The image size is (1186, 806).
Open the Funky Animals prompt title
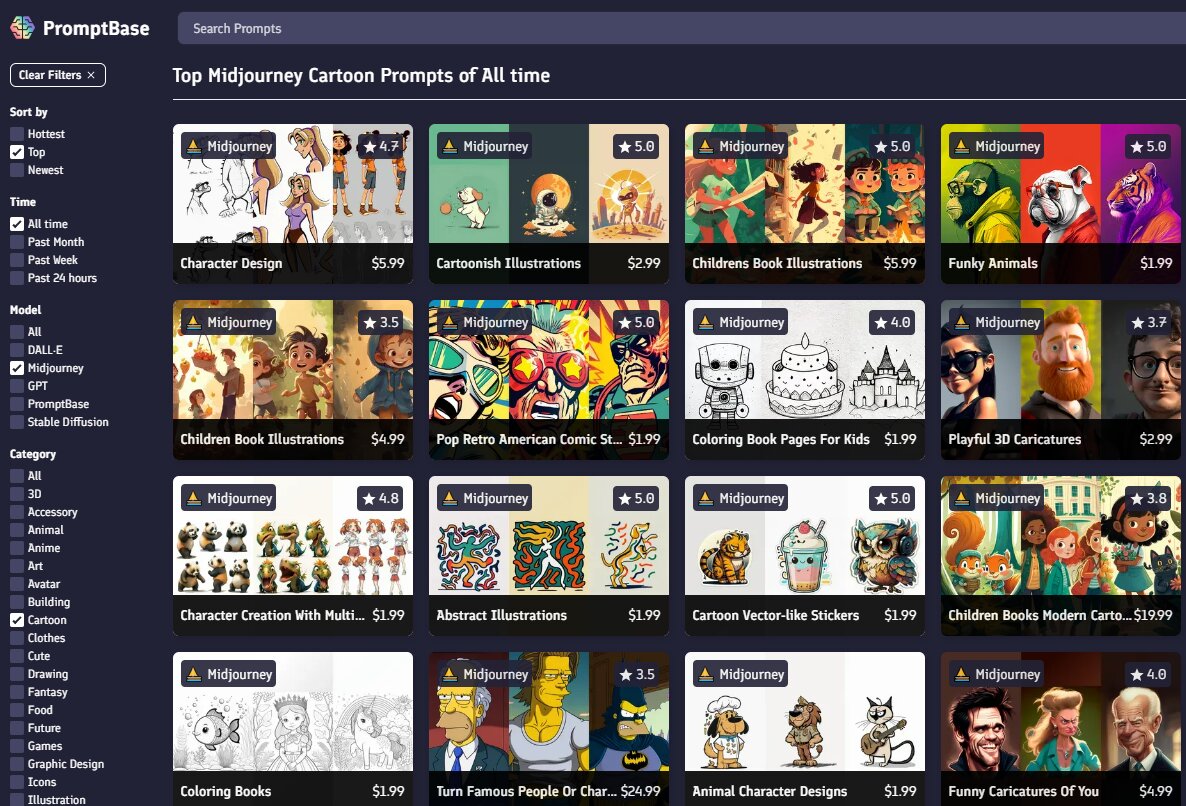point(992,263)
